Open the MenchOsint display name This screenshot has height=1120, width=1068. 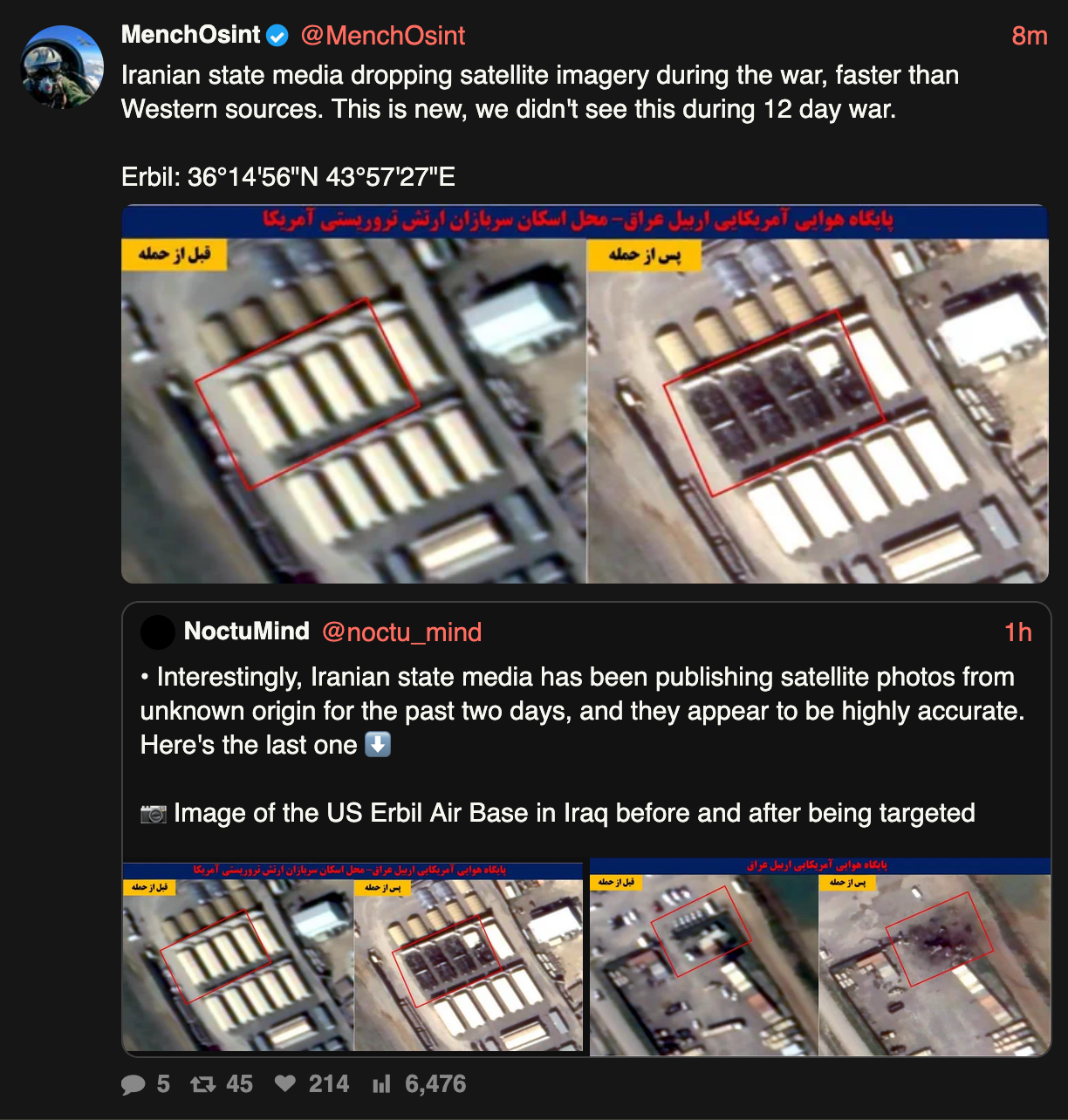coord(191,35)
